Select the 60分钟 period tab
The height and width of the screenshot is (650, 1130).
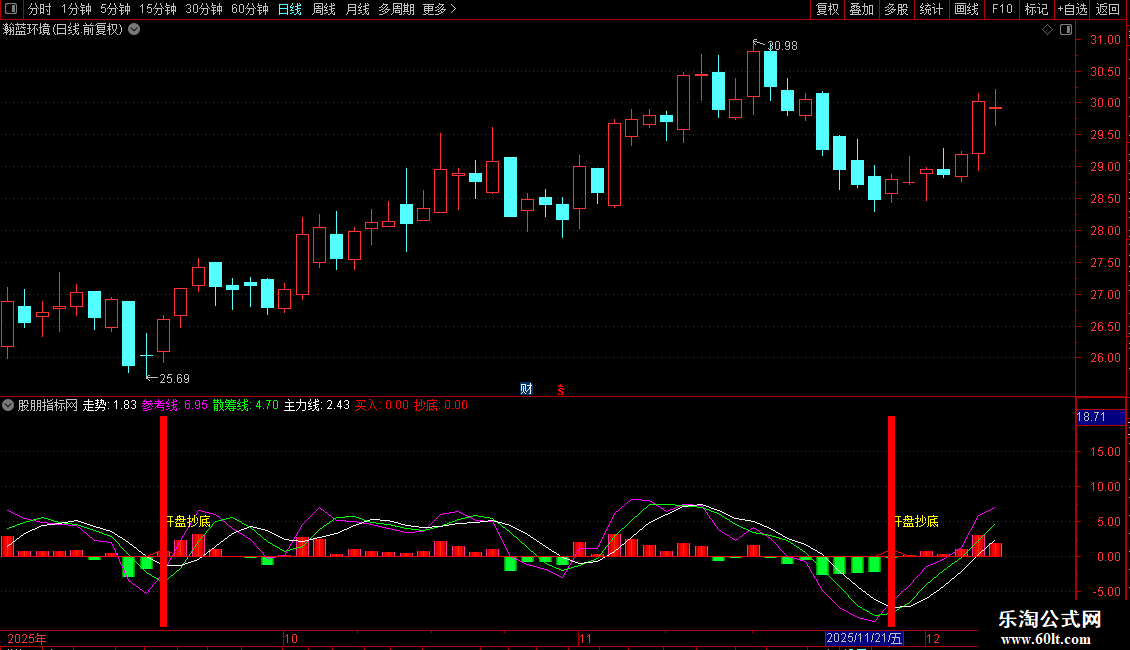click(250, 9)
